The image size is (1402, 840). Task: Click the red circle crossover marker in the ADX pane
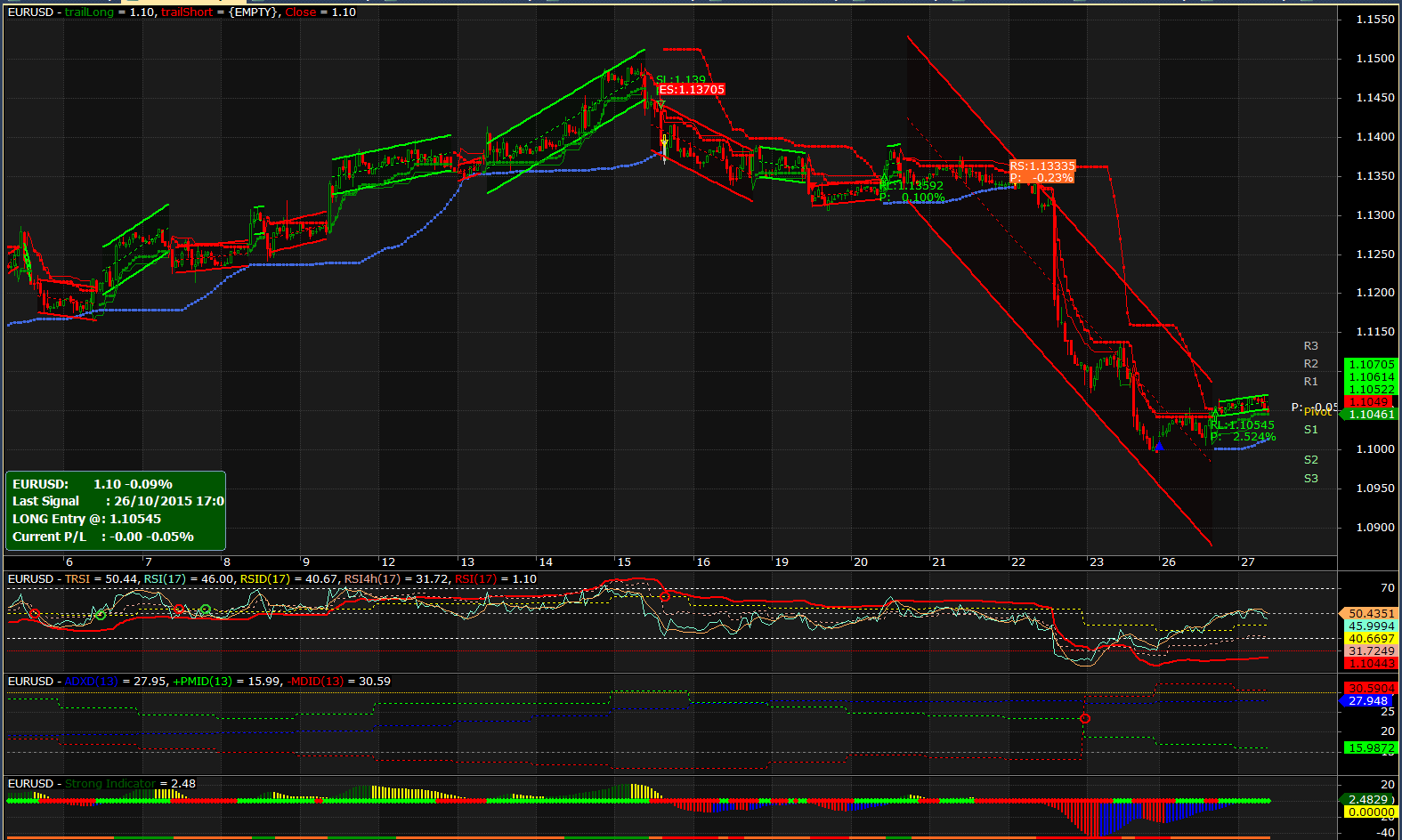click(1084, 718)
